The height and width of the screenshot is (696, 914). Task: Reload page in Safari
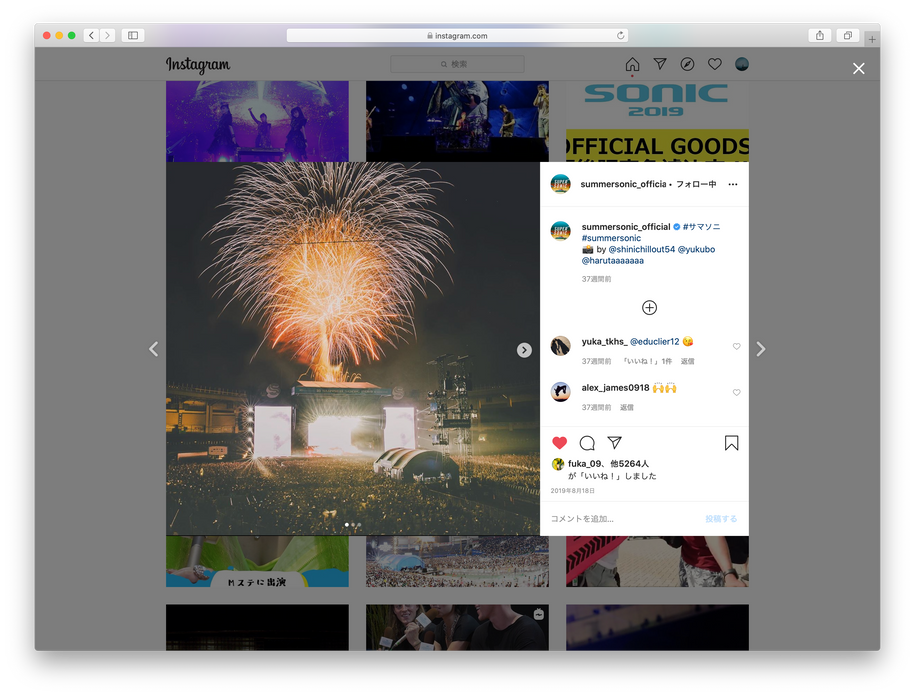pyautogui.click(x=620, y=36)
